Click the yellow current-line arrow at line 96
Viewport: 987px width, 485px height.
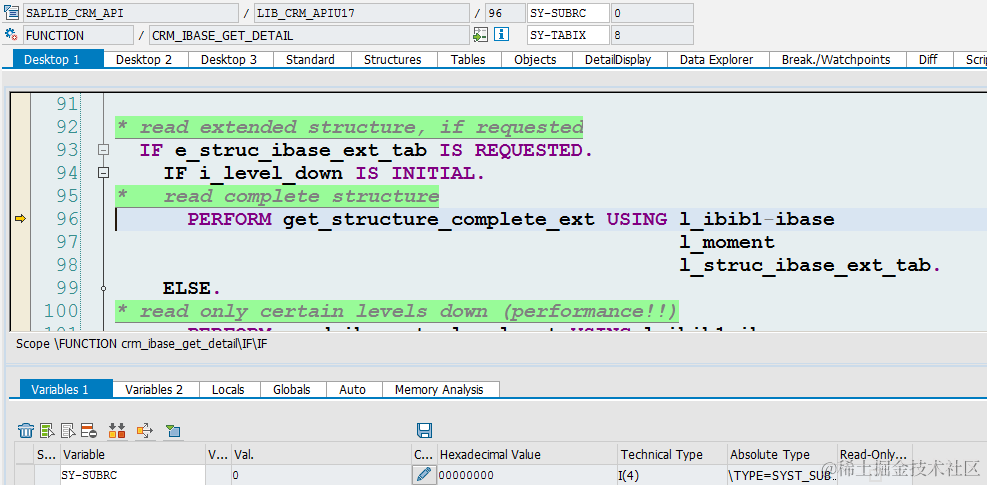20,219
